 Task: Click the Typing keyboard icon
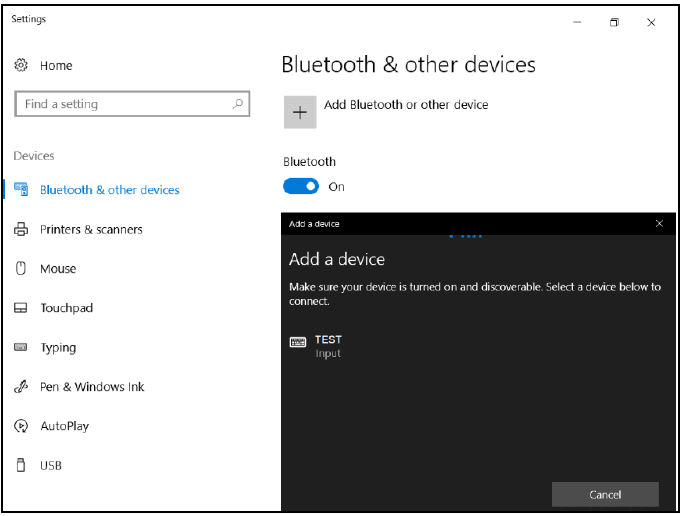[x=21, y=347]
